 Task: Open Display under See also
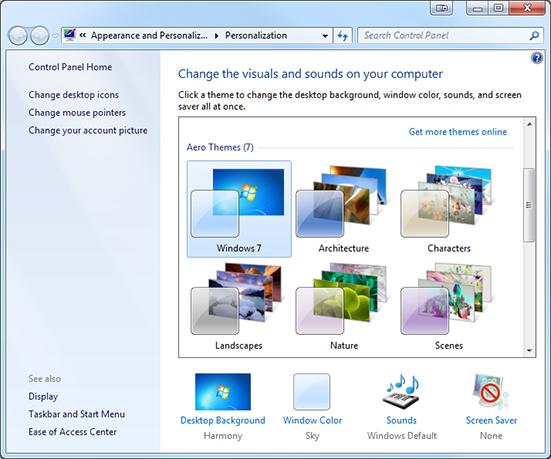click(43, 396)
